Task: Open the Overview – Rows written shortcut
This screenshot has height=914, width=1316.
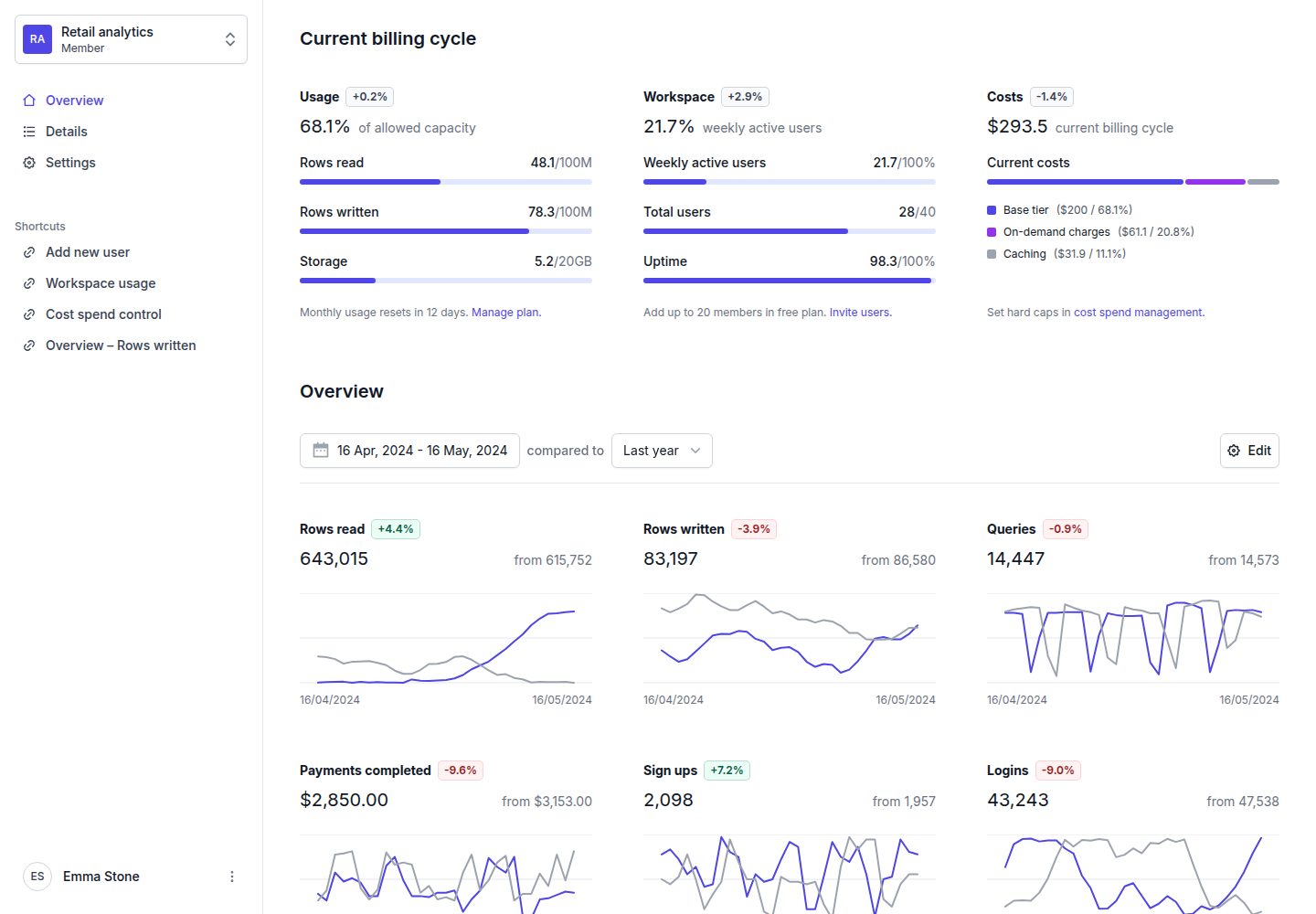Action: (131, 345)
